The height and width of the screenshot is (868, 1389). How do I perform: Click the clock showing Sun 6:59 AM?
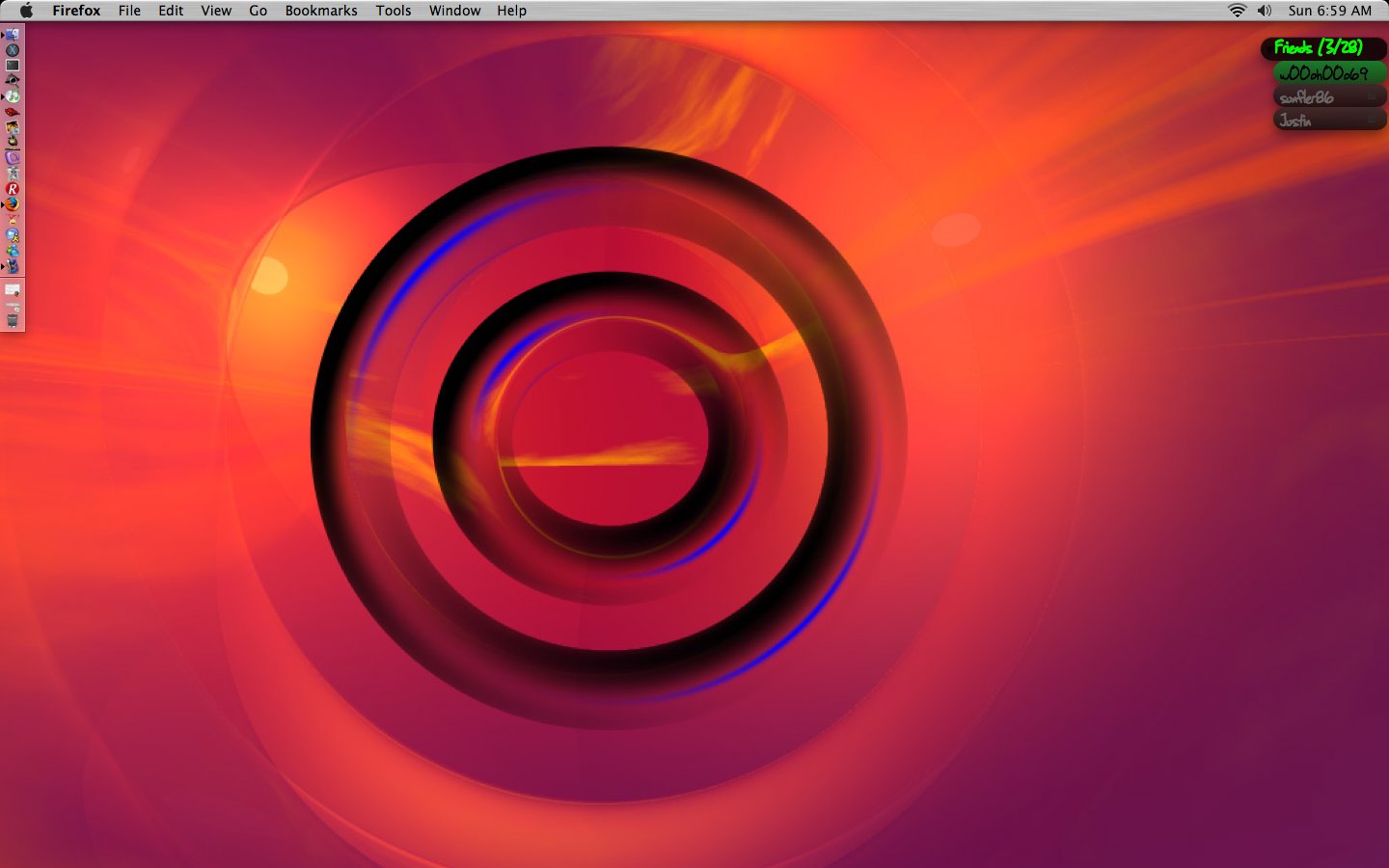[1329, 11]
